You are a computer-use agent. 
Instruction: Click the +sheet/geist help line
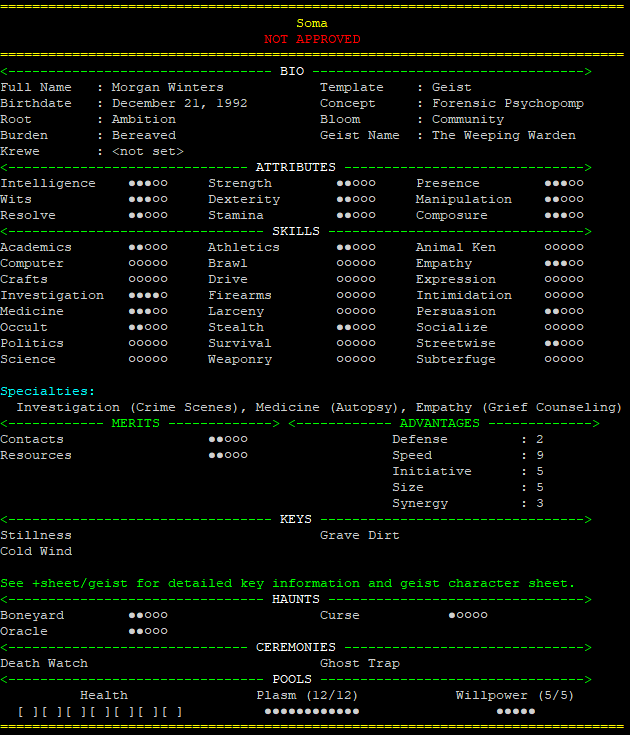[x=288, y=583]
